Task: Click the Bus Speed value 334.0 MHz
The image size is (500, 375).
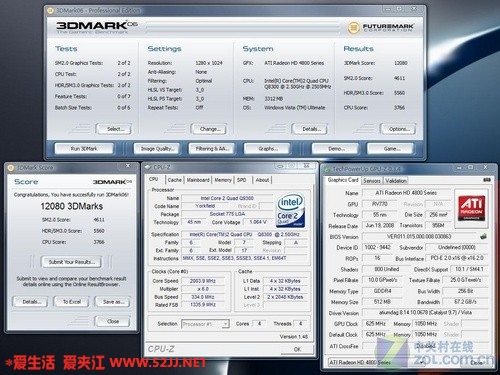Action: 203,297
